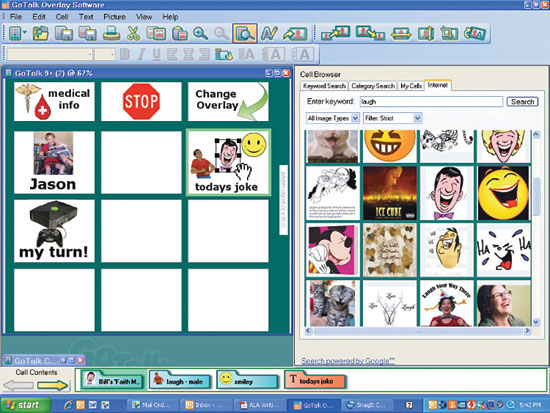Open the overlay template dropdown arrow
550x413 pixels.
pyautogui.click(x=25, y=33)
